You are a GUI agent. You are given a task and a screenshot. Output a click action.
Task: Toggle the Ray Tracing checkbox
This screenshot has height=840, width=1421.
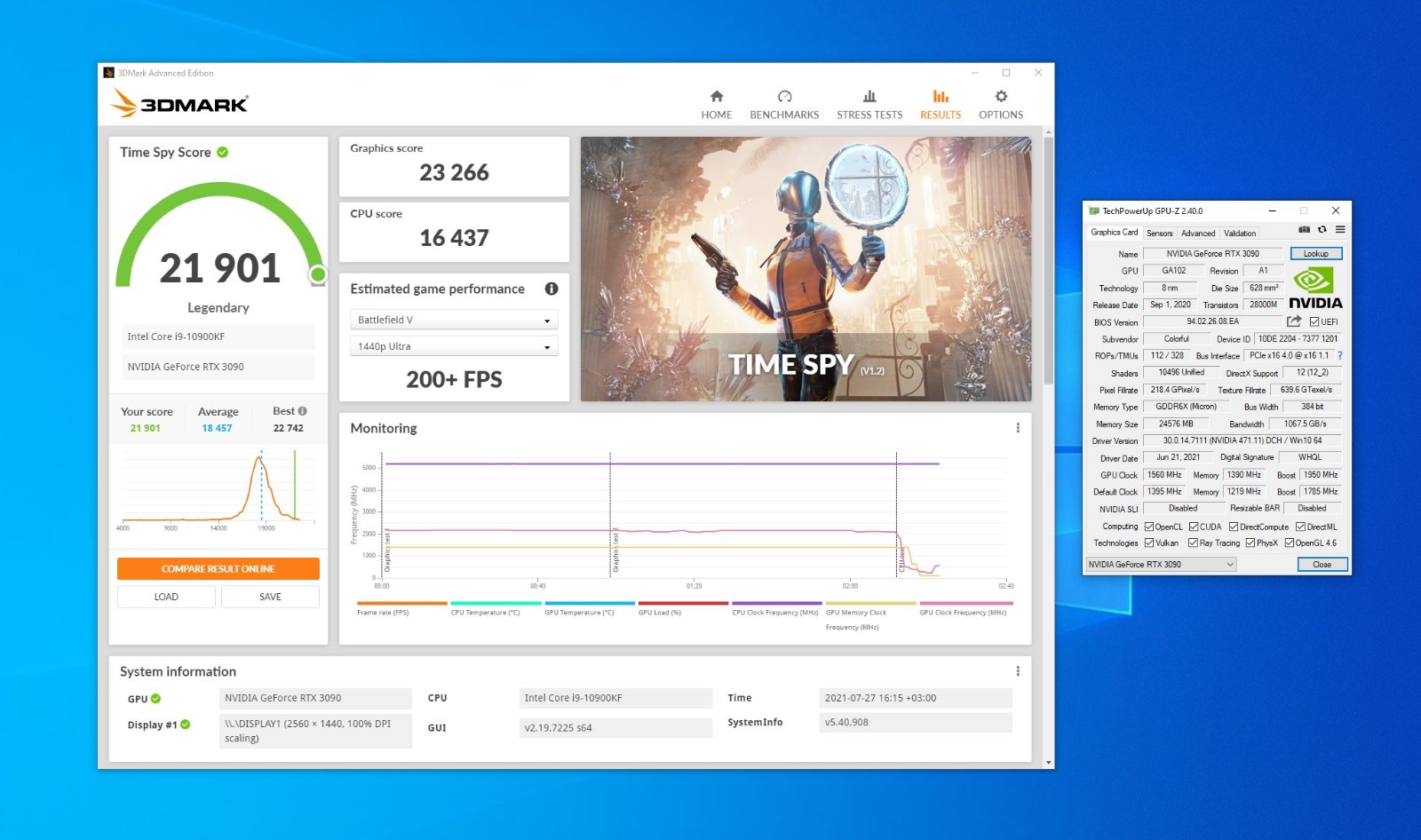pos(1193,543)
